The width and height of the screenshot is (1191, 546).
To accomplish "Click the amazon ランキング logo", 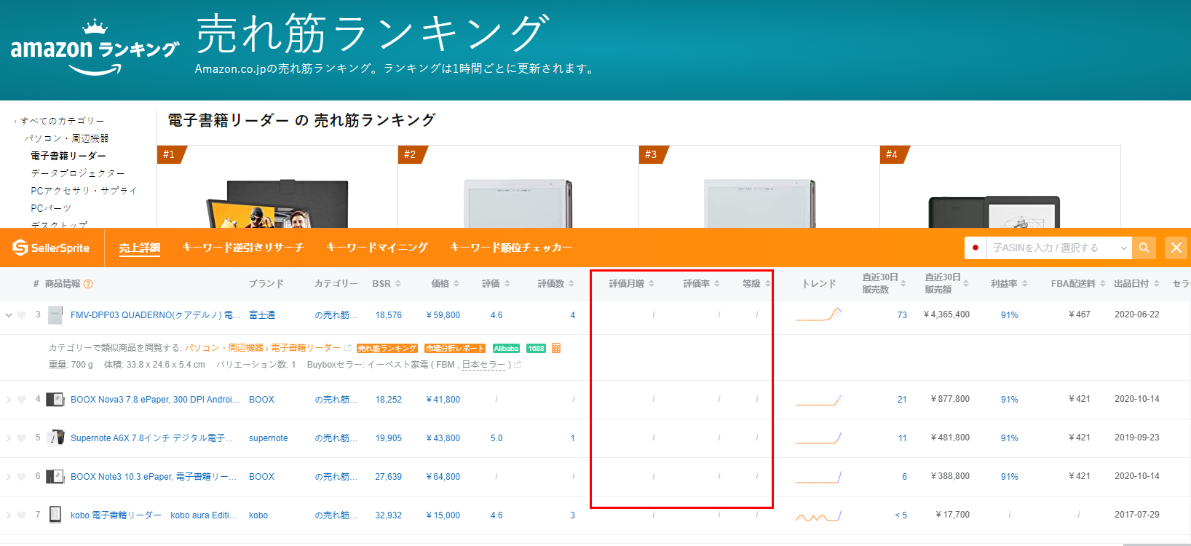I will [x=95, y=47].
